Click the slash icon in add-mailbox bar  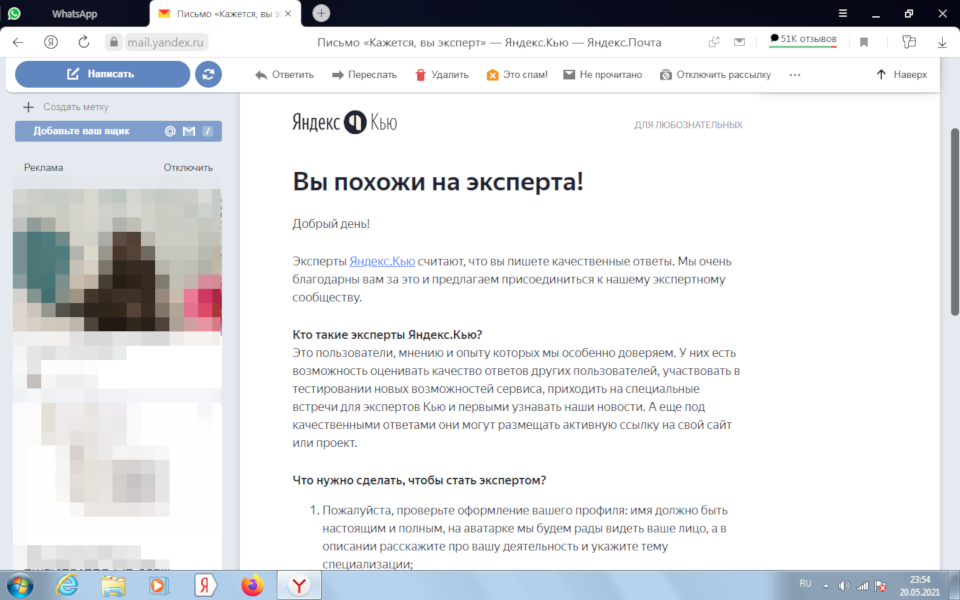coord(208,131)
